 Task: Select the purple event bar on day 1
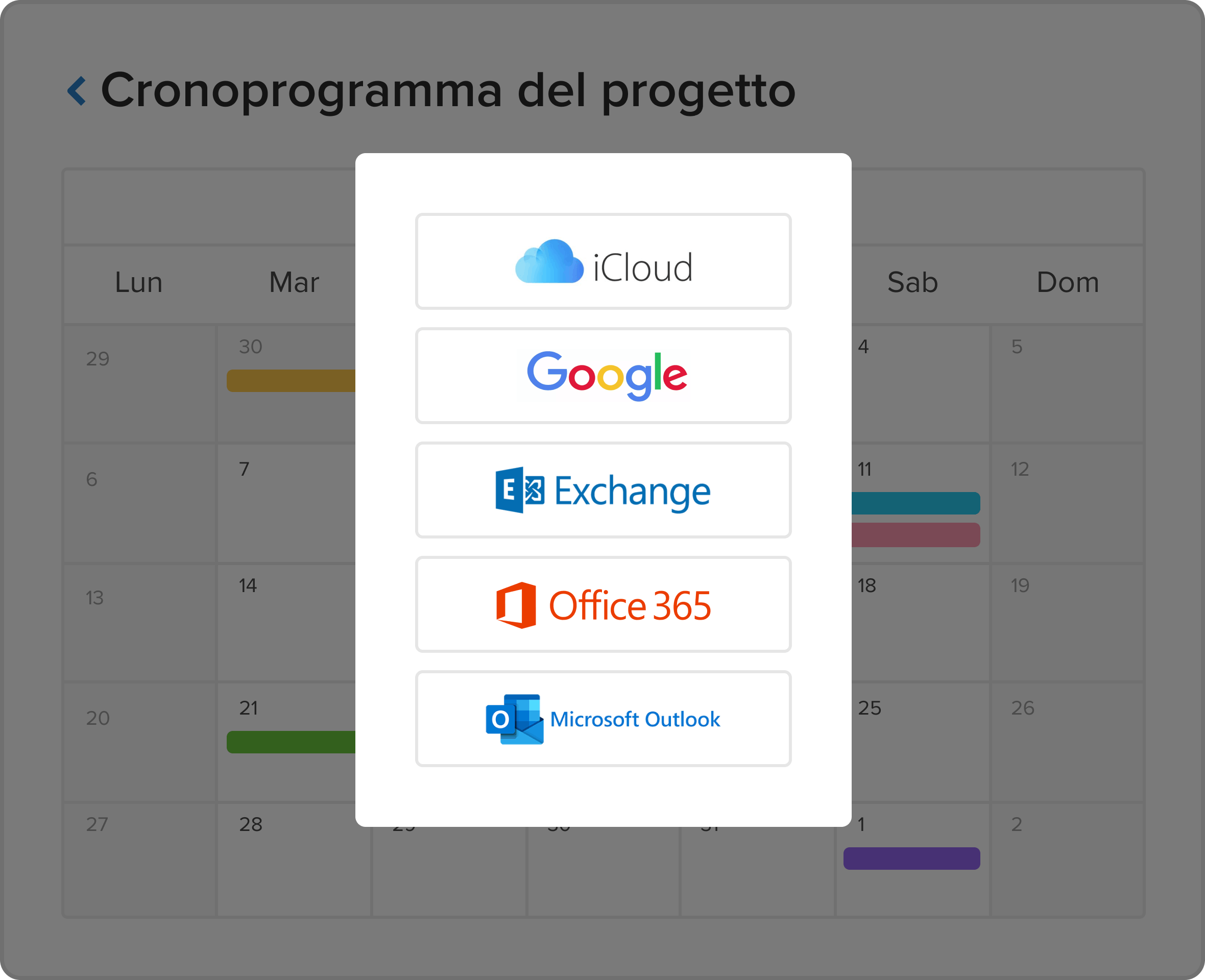coord(911,858)
